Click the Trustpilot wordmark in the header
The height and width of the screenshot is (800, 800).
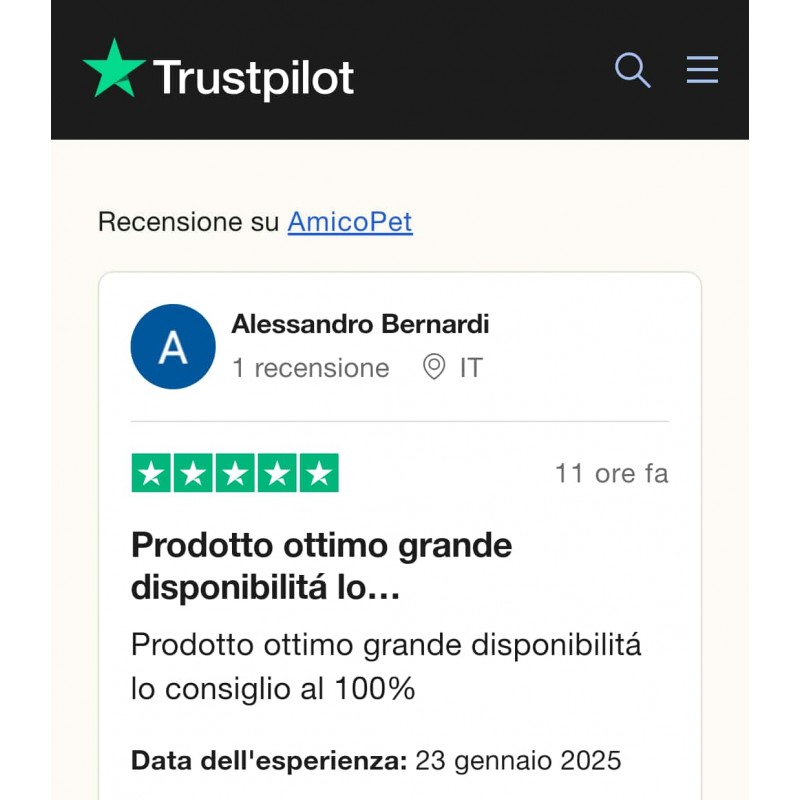coord(253,77)
